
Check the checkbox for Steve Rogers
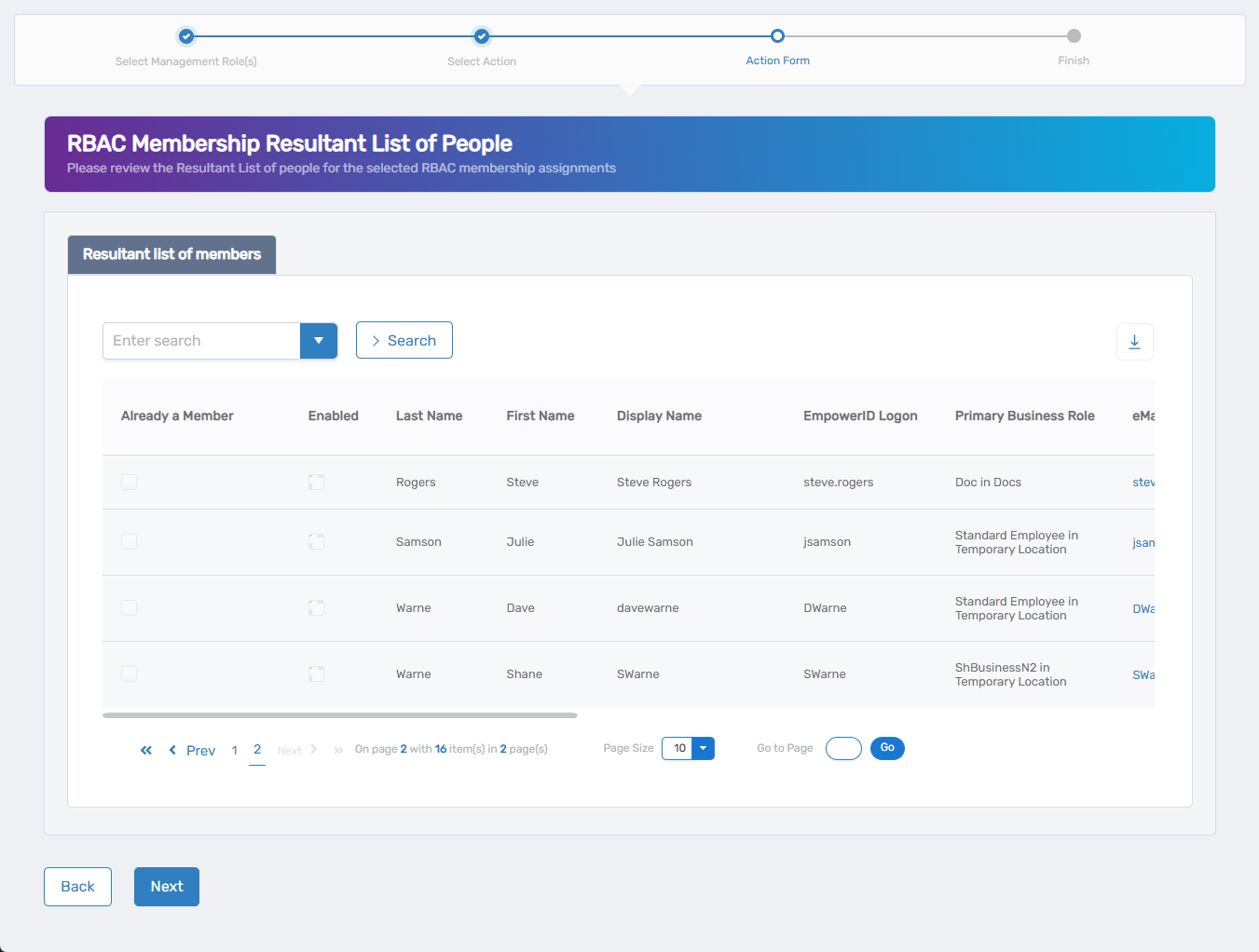pyautogui.click(x=129, y=482)
